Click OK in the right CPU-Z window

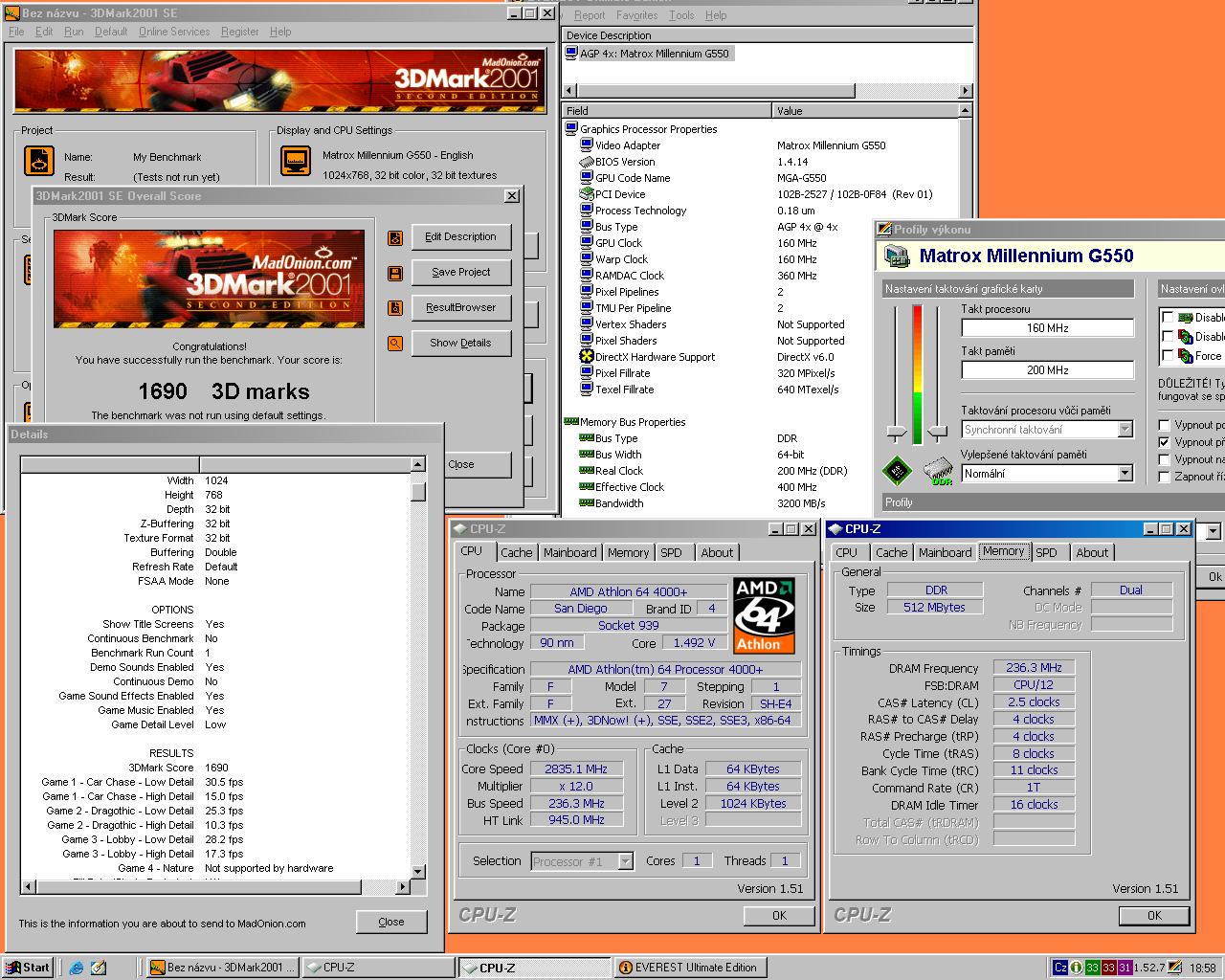point(1154,916)
